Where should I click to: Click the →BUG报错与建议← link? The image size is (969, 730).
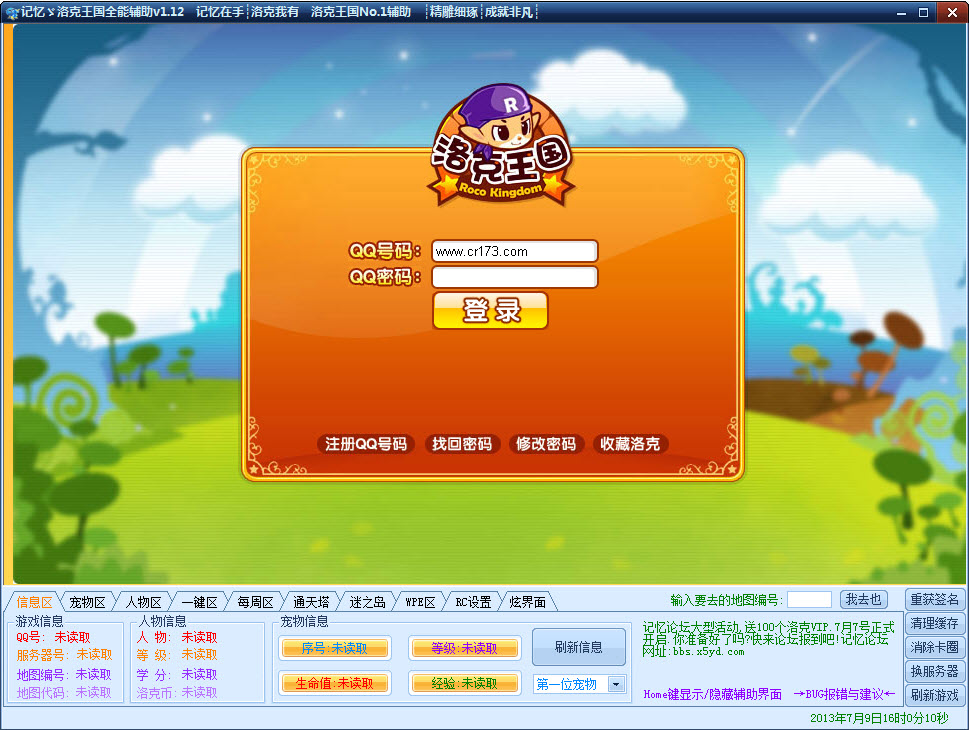pos(844,694)
